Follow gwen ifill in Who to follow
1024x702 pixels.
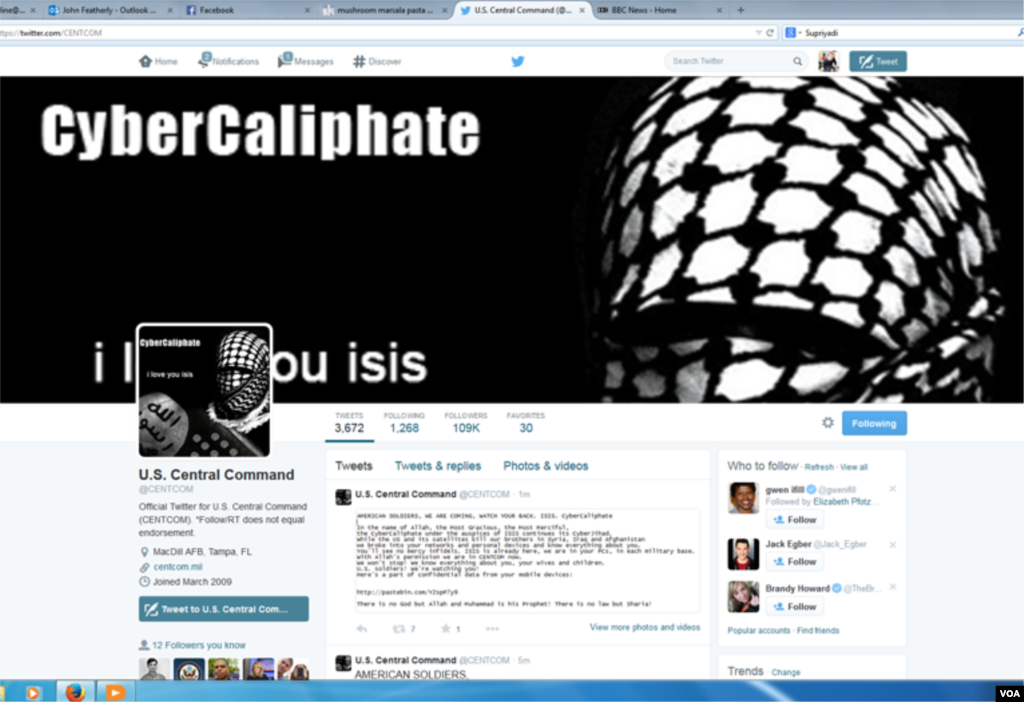click(x=795, y=519)
